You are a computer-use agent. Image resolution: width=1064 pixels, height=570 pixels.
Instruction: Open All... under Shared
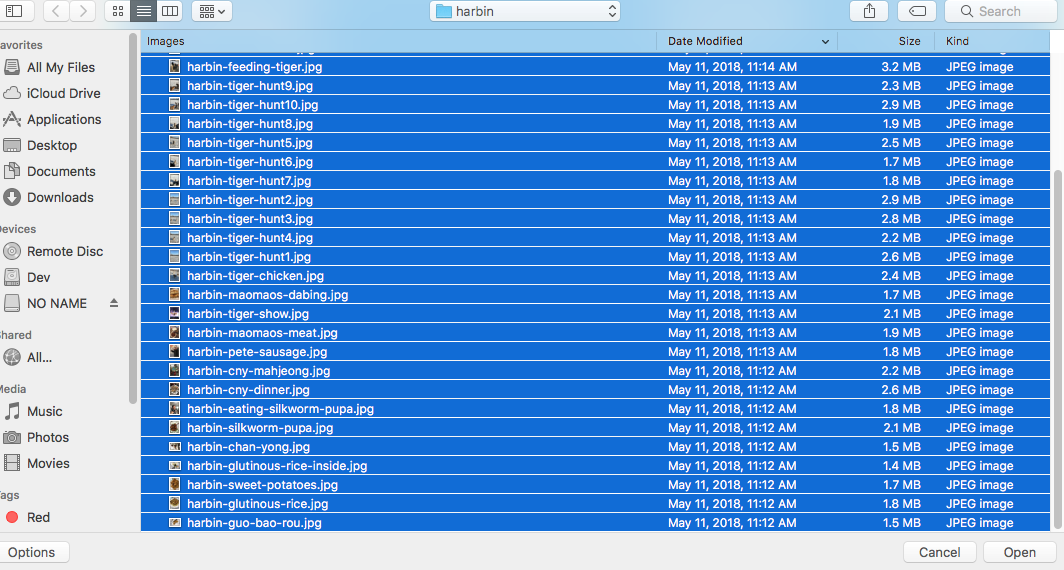(x=39, y=357)
